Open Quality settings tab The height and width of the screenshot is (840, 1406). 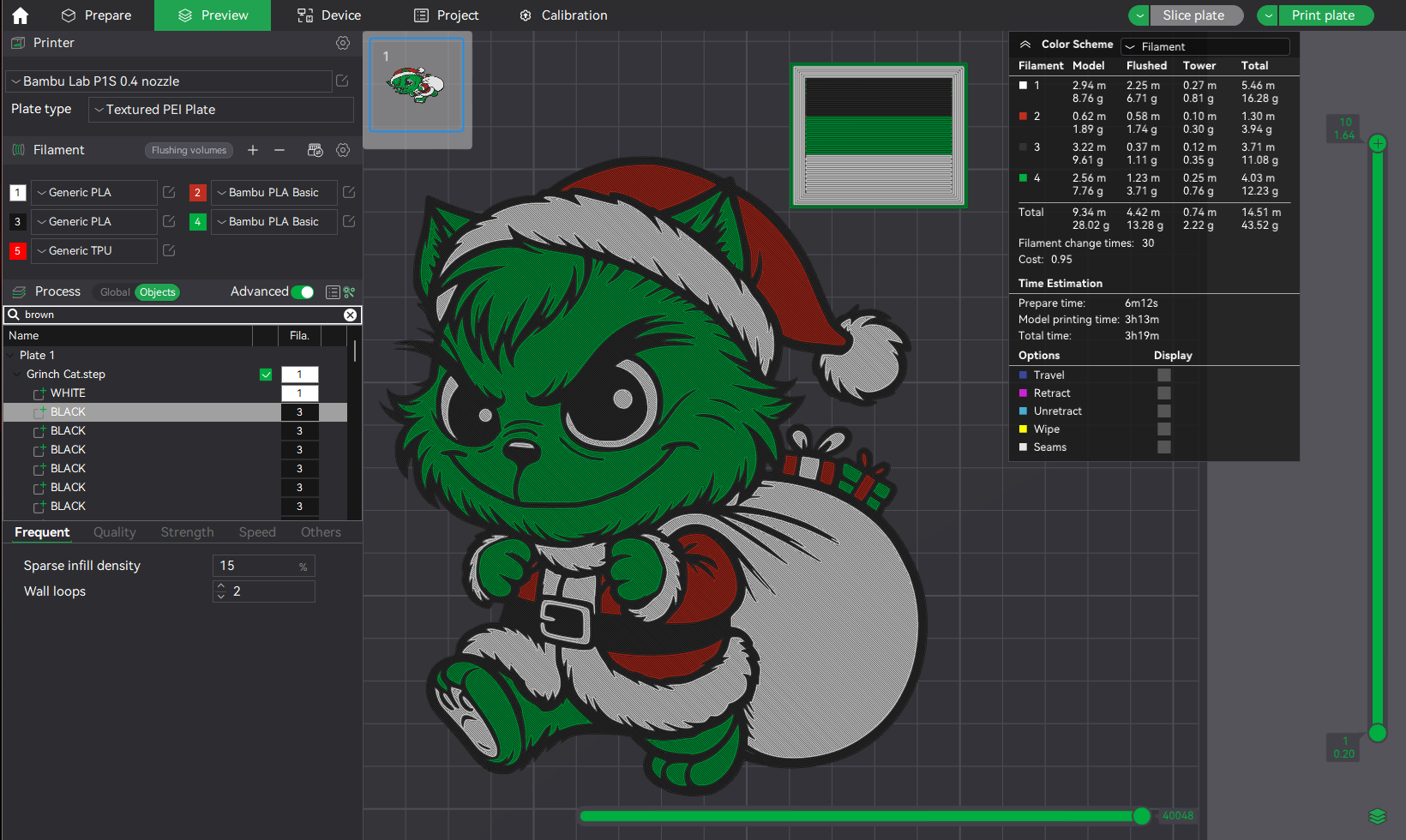pos(115,532)
